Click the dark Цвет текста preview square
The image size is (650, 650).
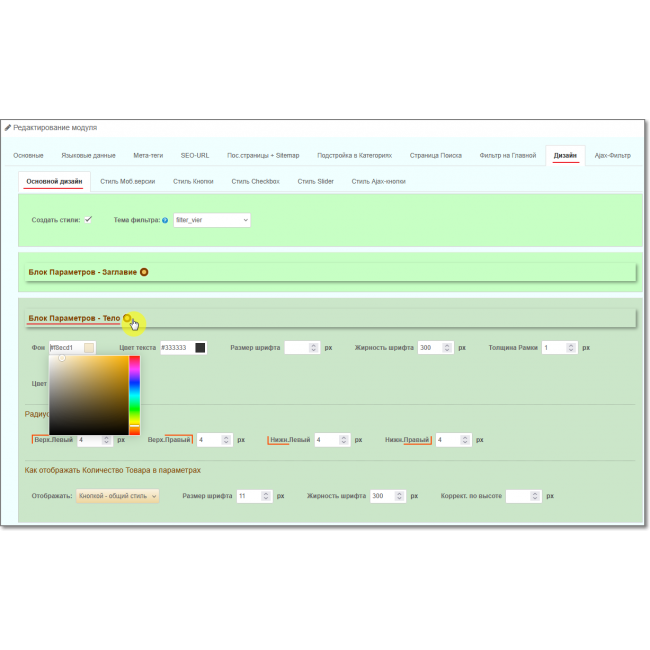click(x=200, y=348)
